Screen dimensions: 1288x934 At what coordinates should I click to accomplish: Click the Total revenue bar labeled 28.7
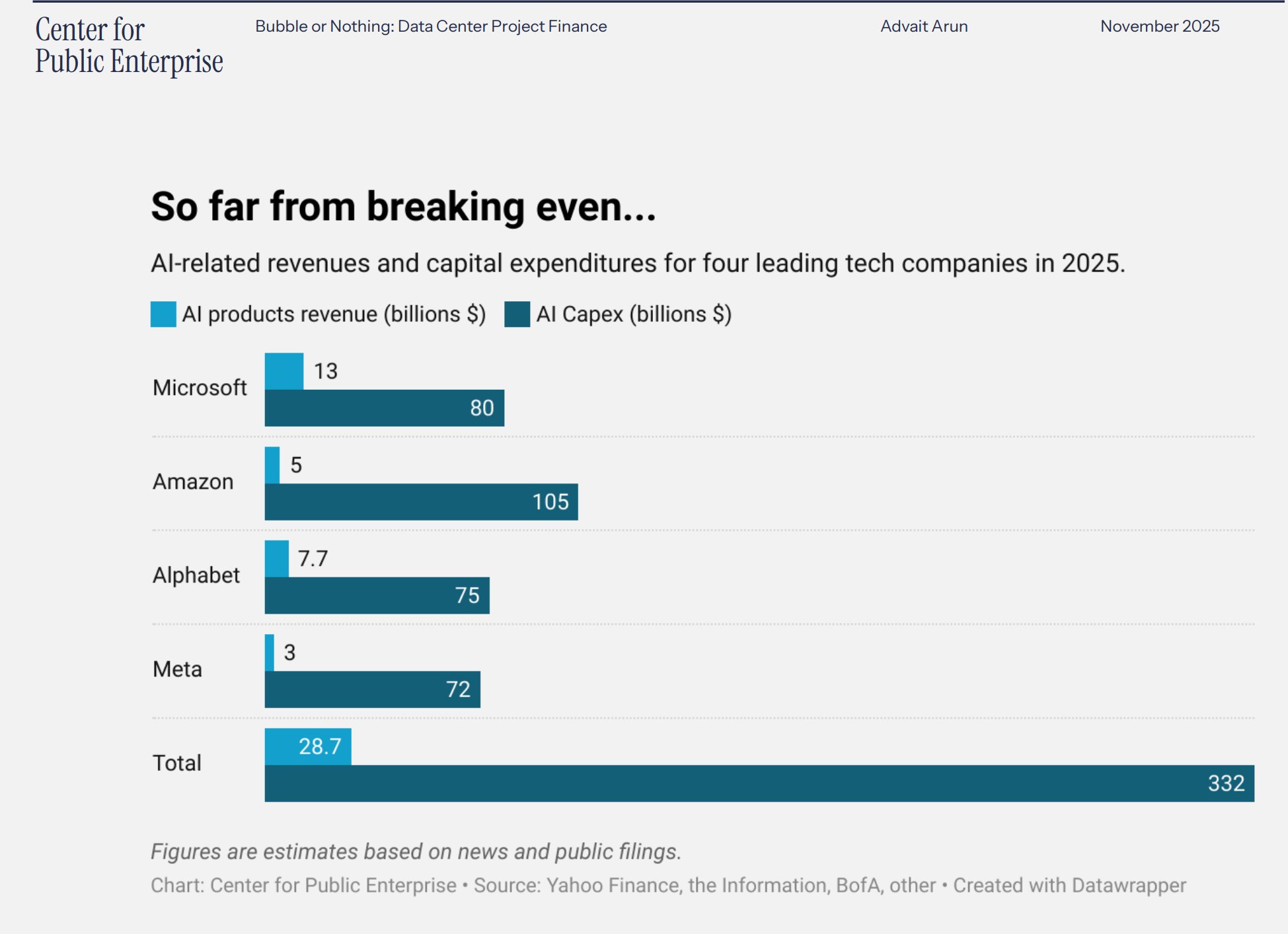click(308, 746)
